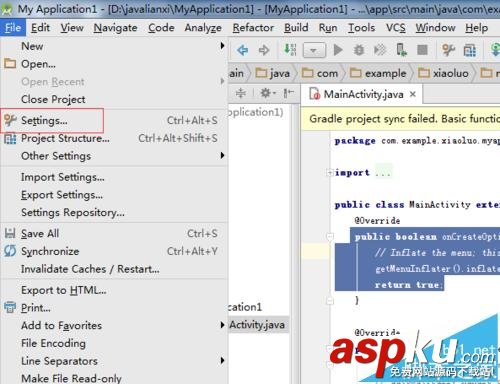Choose Invalidate Caches / Restart...
This screenshot has height=384, width=500.
pyautogui.click(x=114, y=269)
